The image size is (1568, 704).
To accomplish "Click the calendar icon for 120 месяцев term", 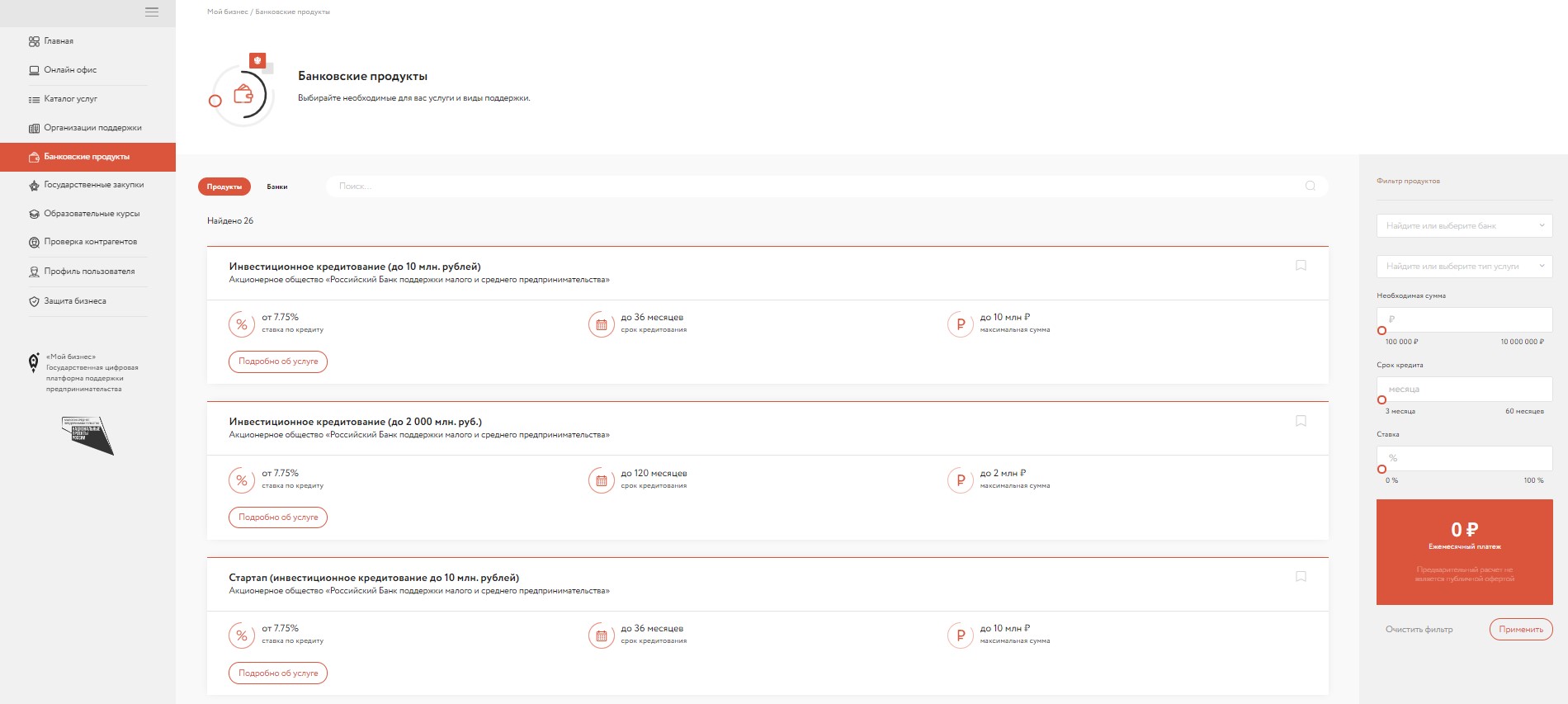I will pos(601,480).
